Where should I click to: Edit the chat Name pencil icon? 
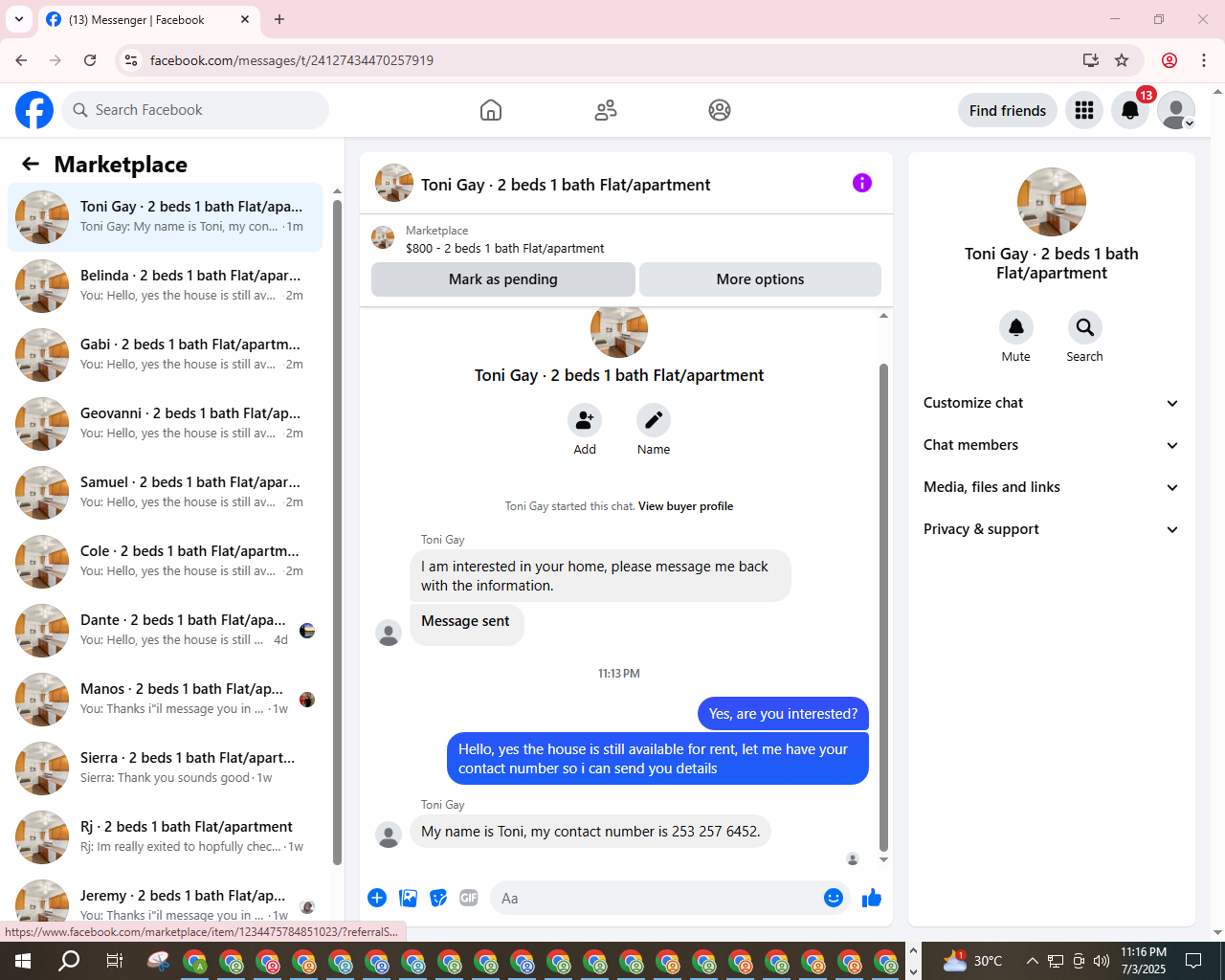(x=654, y=420)
